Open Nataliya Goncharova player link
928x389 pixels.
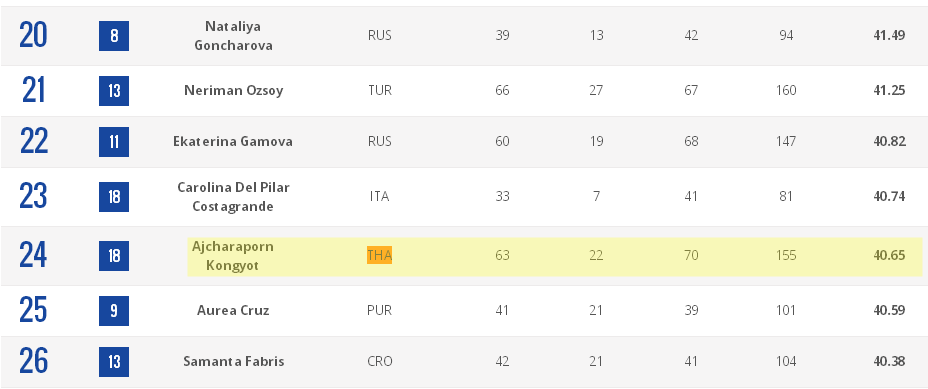tap(233, 36)
